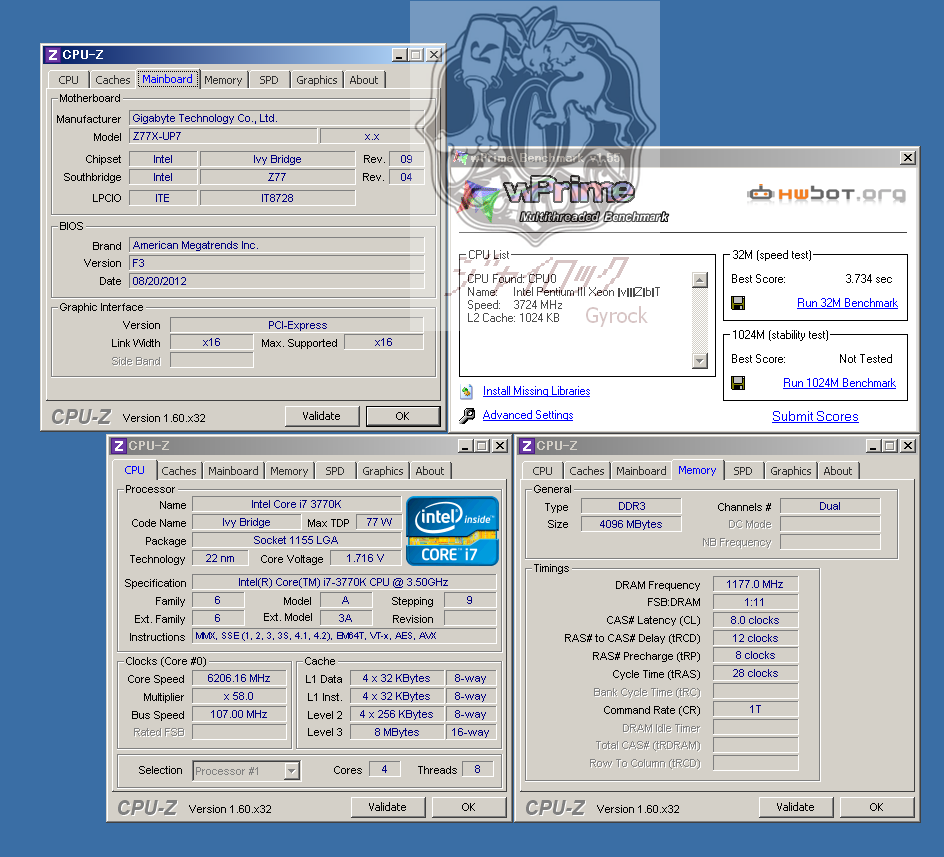Click the DRAM Frequency value 1177.0 MHz

(756, 584)
